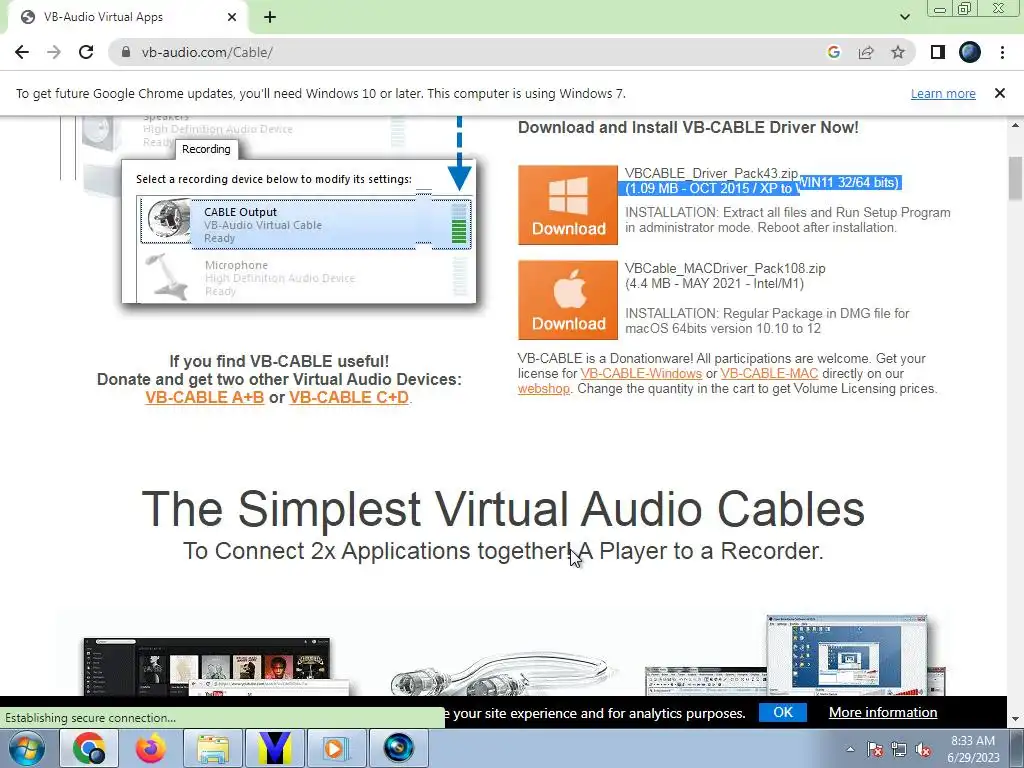Open Windows Explorer folder icon
This screenshot has height=768, width=1024.
pos(213,748)
